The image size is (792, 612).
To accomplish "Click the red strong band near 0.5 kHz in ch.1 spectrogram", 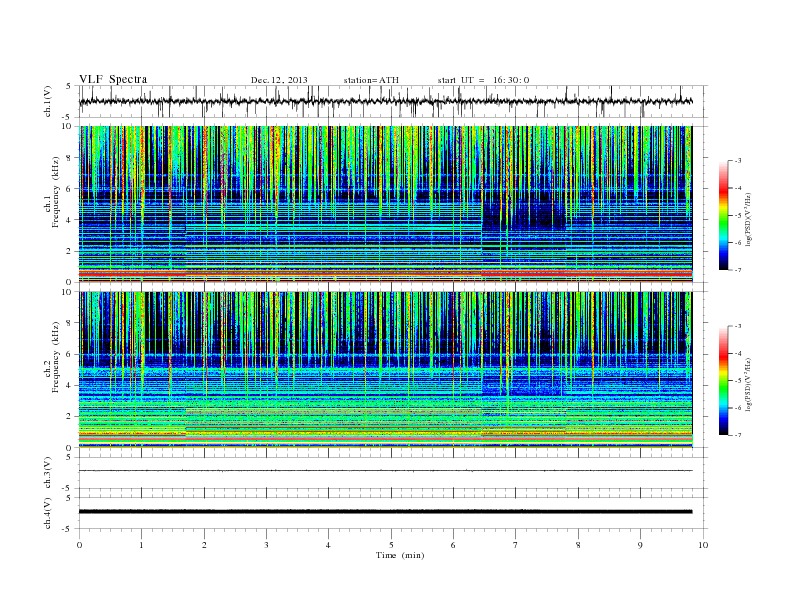I will click(x=386, y=273).
